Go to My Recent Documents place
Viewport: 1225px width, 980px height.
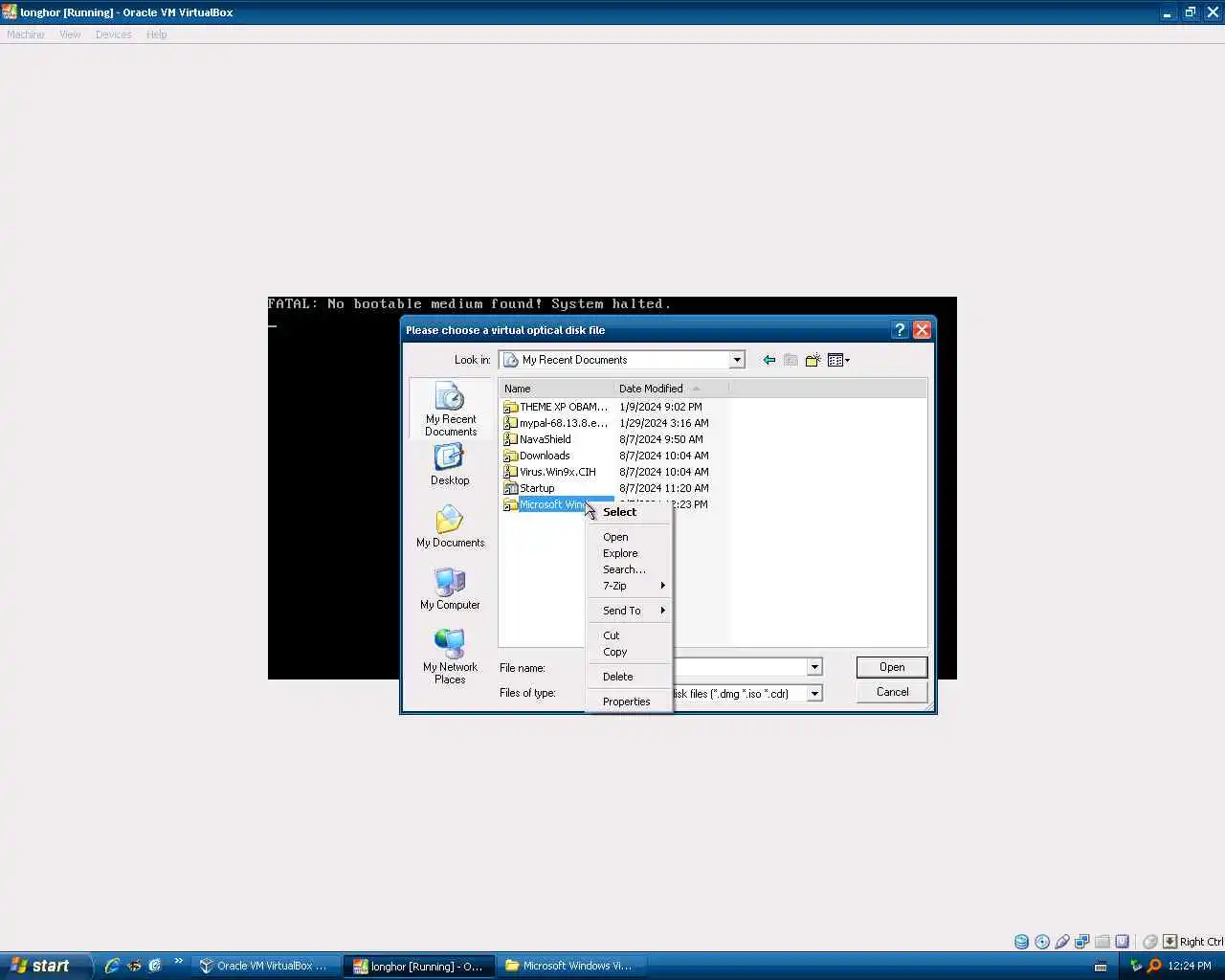(x=451, y=409)
